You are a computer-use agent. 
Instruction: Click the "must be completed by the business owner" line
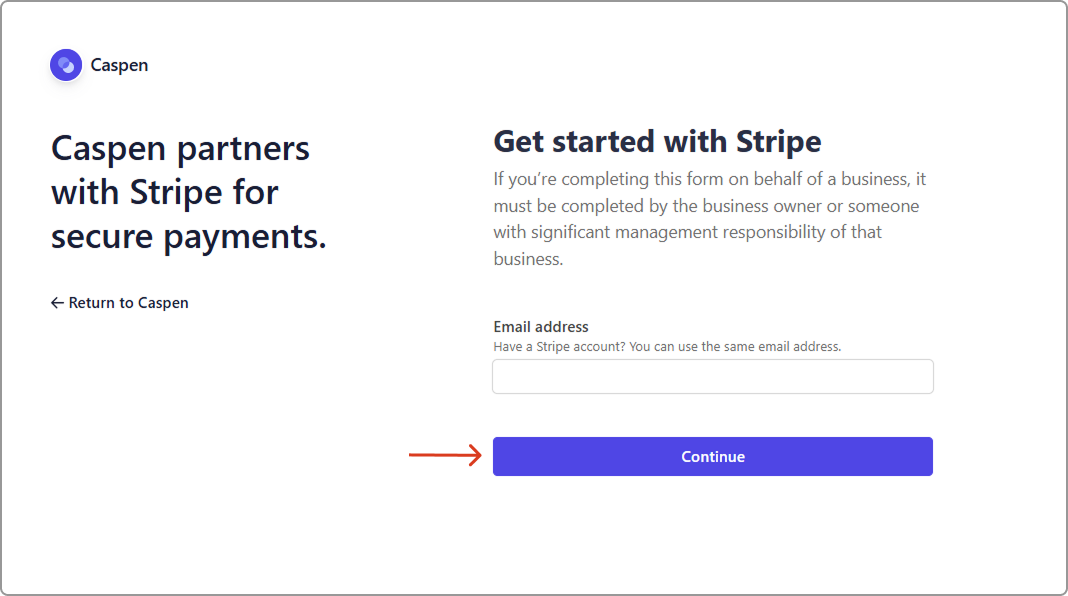706,206
